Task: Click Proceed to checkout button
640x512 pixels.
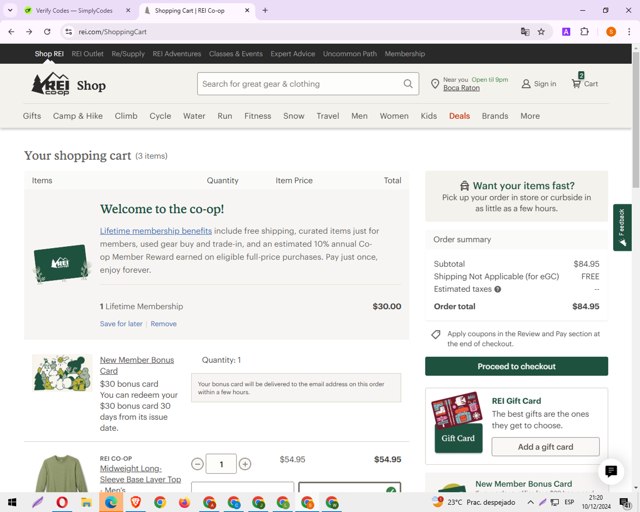Action: 516,366
